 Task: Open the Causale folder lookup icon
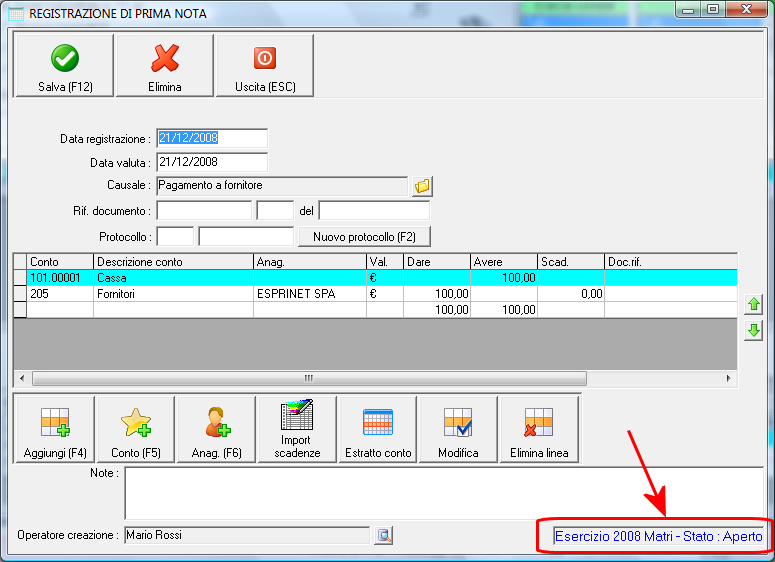423,186
